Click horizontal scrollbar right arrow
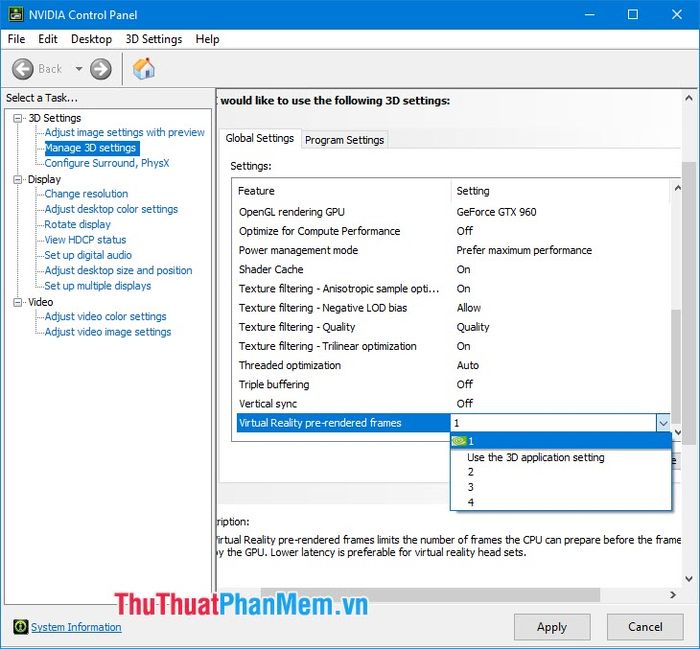Screen dimensions: 700x649 pos(673,595)
